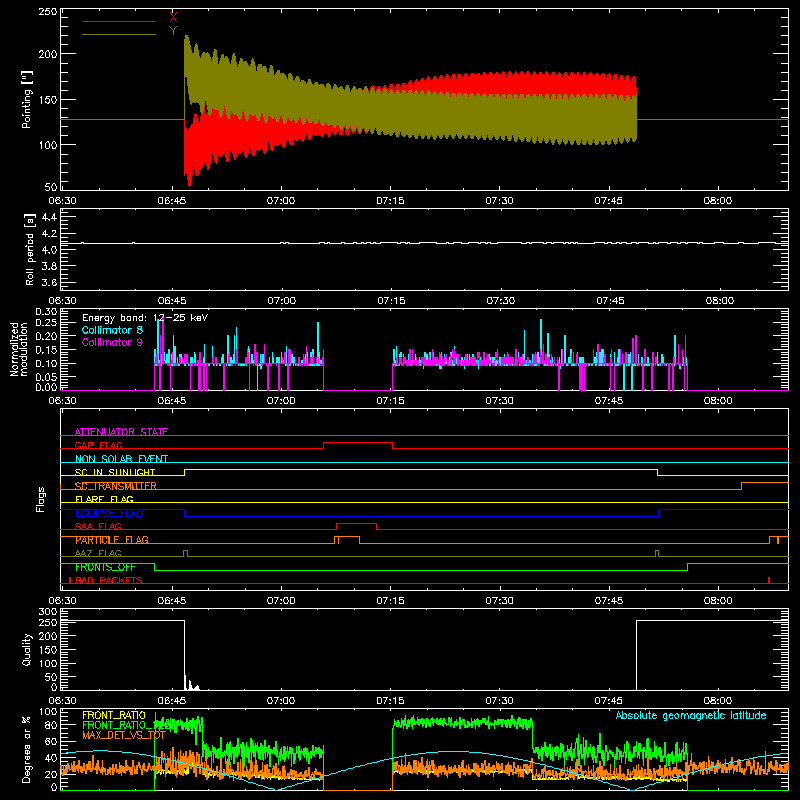Viewport: 800px width, 800px height.
Task: Click the red X legend line
Action: coord(118,21)
